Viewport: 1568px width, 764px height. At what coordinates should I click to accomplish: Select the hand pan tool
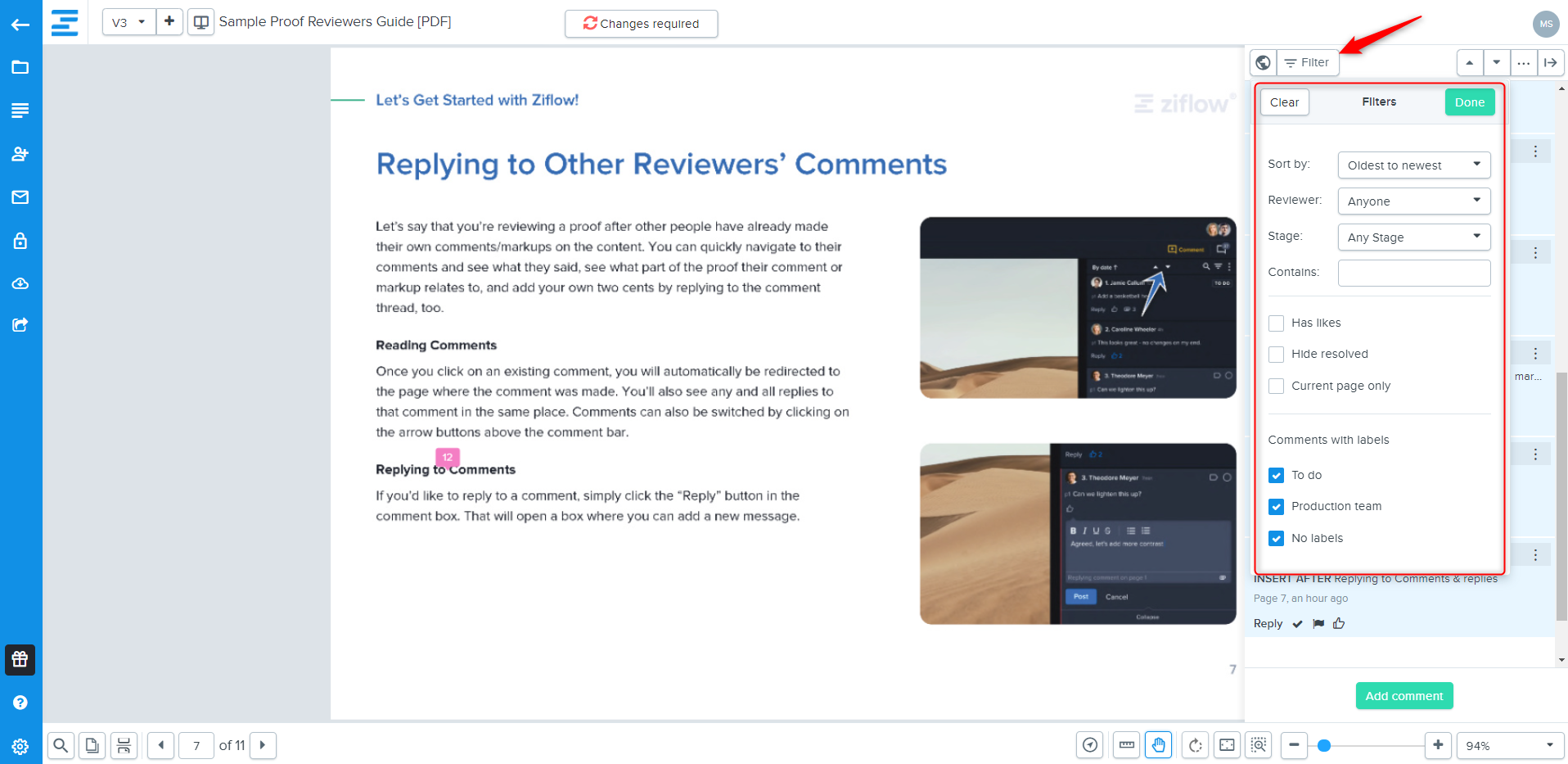1158,745
